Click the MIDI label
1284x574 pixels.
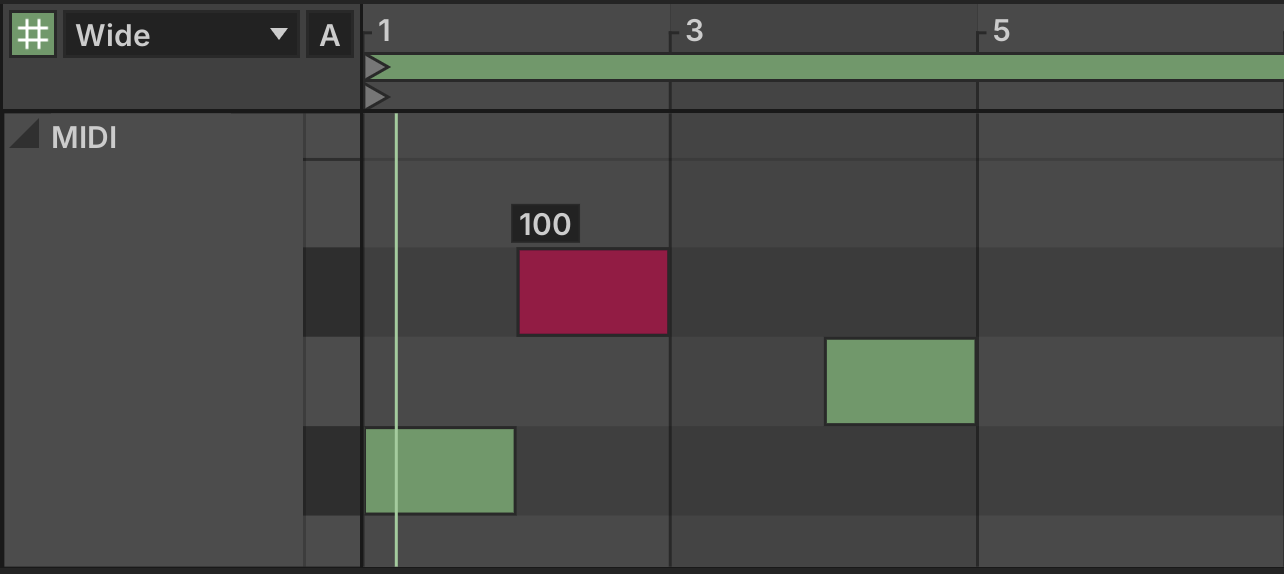[x=84, y=138]
